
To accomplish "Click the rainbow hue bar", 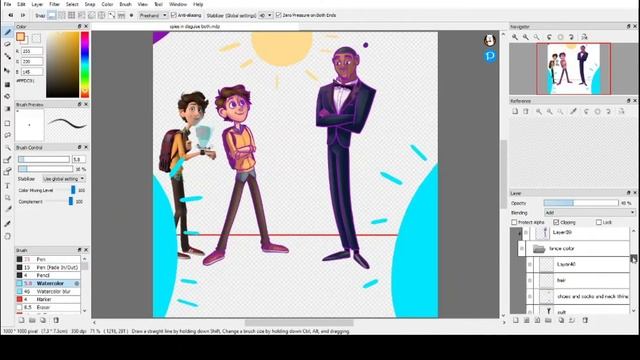I will click(x=85, y=64).
